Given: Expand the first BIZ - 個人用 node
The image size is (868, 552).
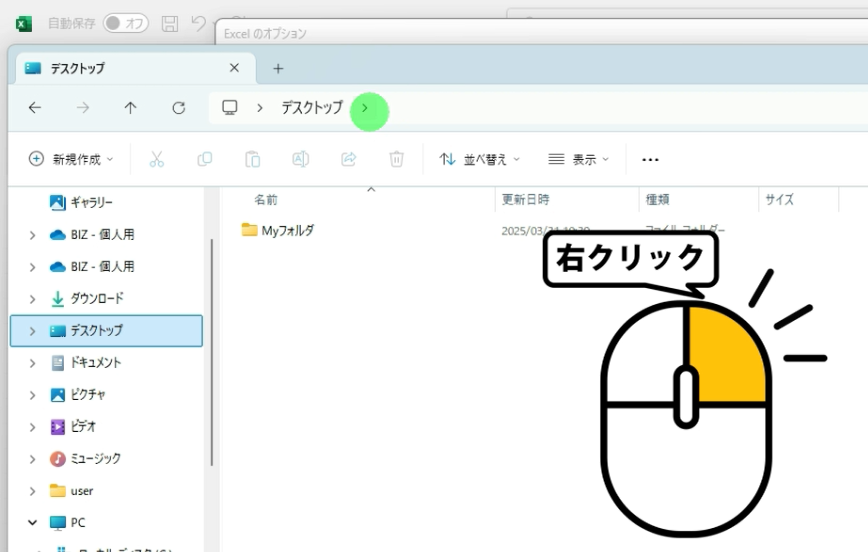Looking at the screenshot, I should [x=32, y=235].
